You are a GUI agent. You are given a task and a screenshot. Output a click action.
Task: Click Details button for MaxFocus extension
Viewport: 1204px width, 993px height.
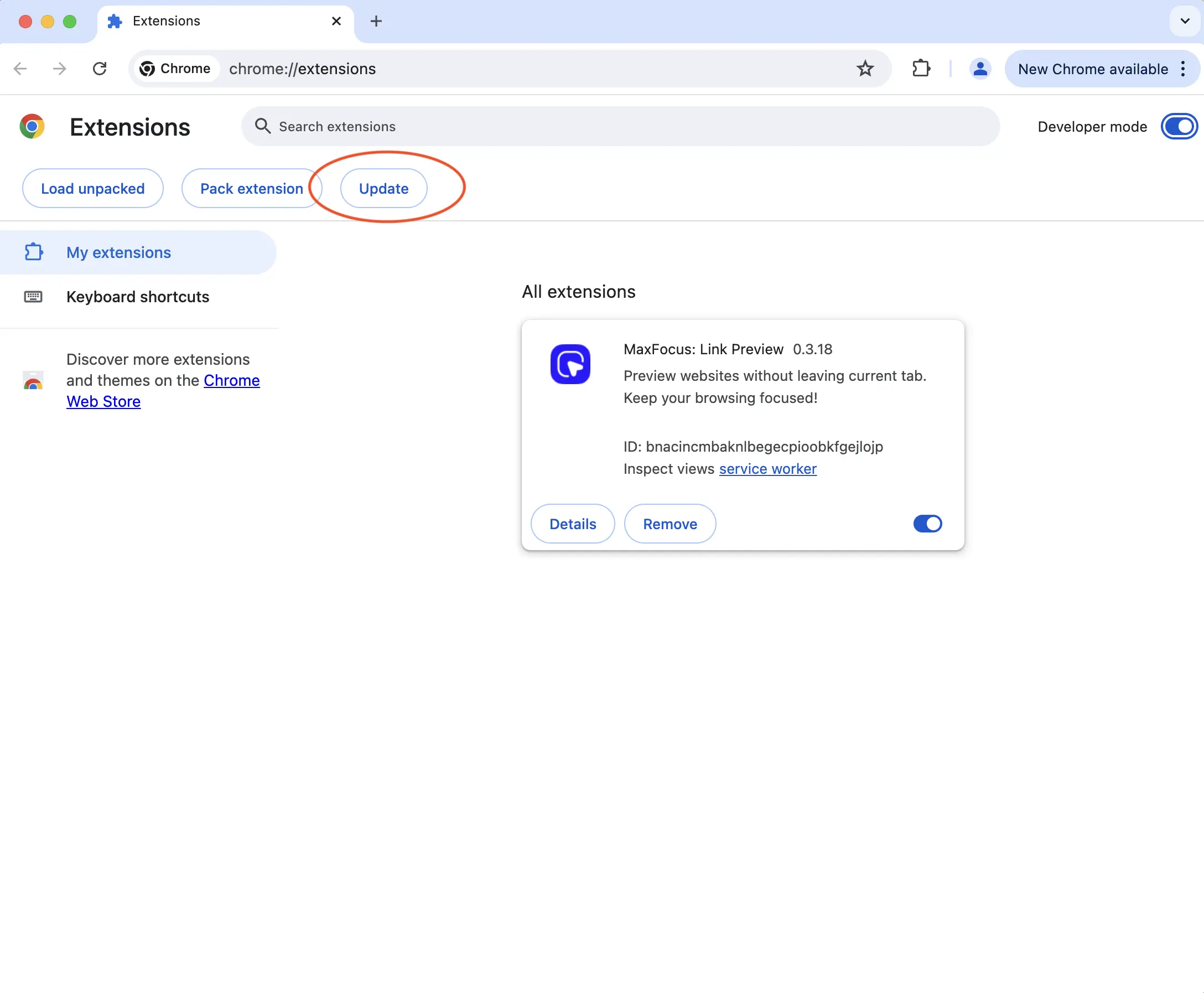(x=572, y=524)
